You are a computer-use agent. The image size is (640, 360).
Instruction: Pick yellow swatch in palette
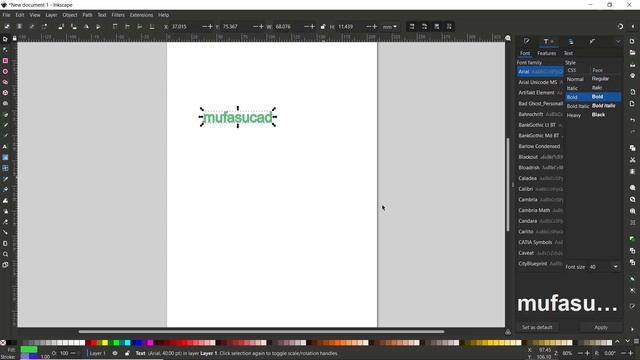(105, 342)
